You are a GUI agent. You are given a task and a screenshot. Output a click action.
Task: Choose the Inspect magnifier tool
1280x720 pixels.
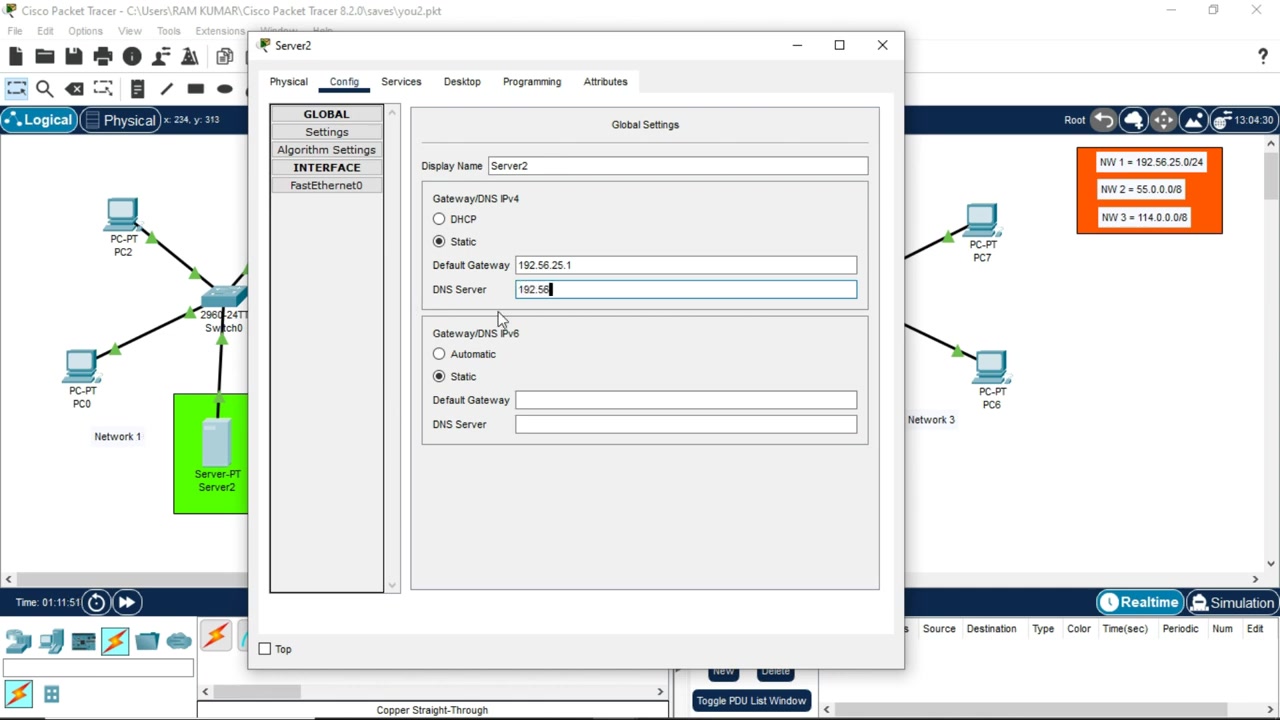(45, 89)
